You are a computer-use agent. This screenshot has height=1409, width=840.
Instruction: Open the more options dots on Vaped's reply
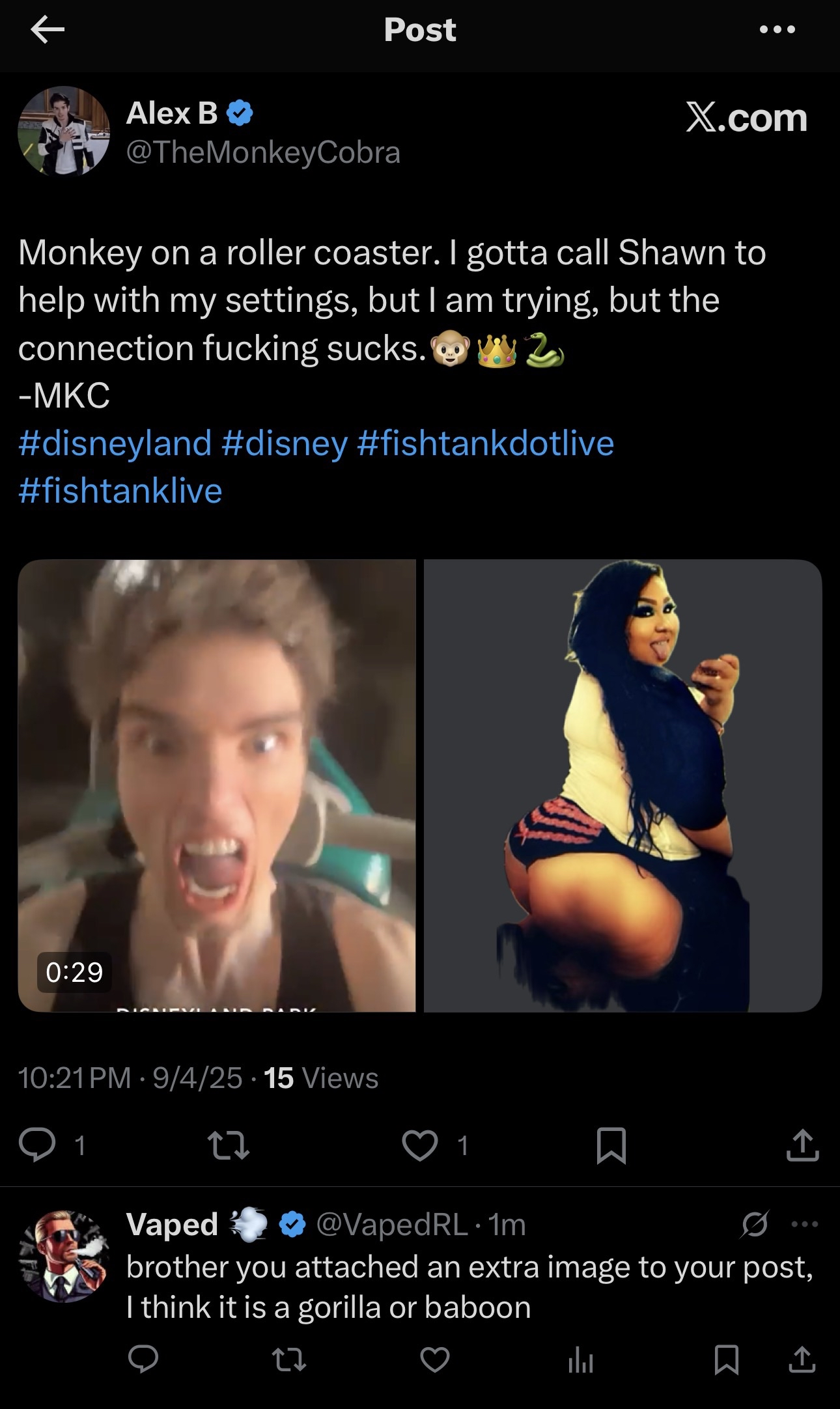point(805,1224)
